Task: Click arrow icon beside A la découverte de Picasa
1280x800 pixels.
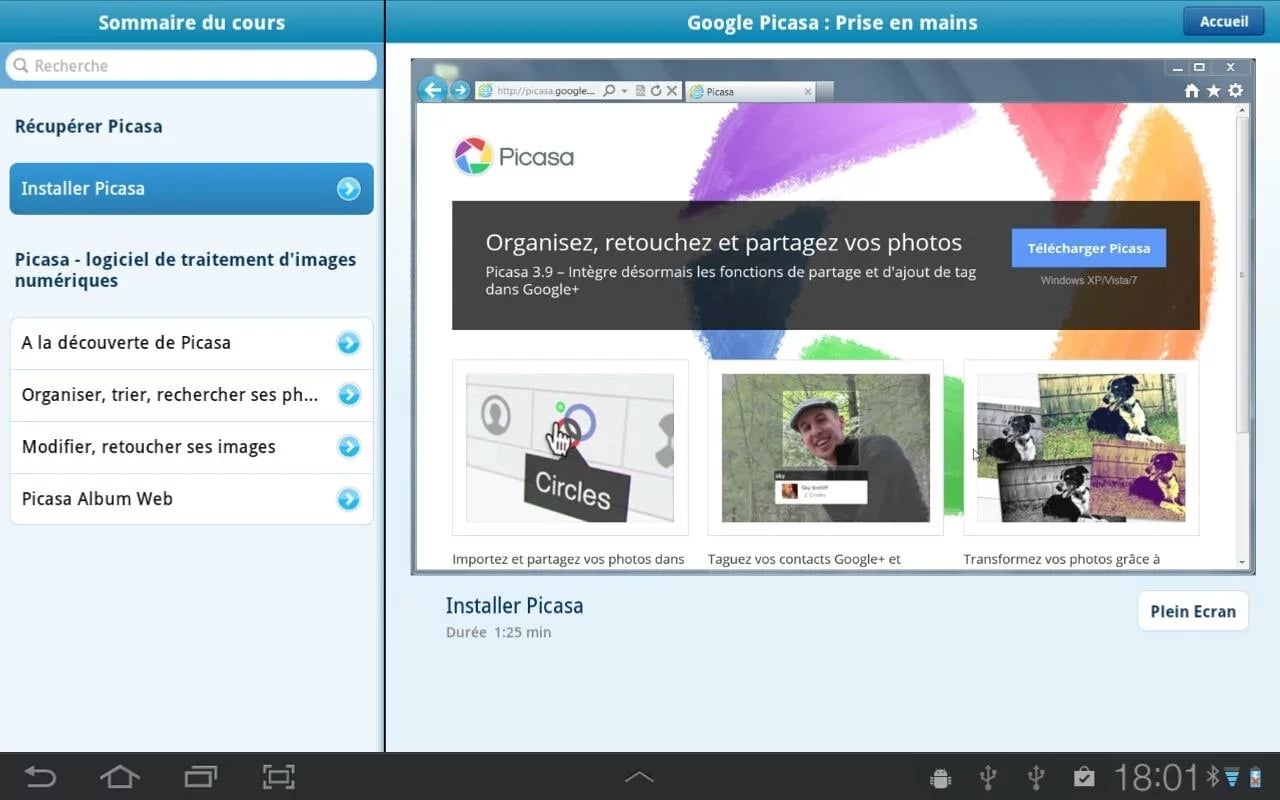Action: tap(348, 343)
